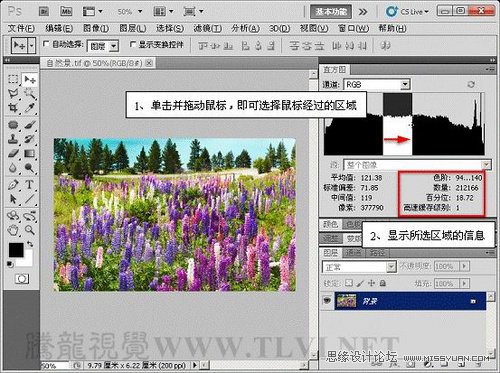
Task: Select the Eraser tool
Action: [13, 153]
